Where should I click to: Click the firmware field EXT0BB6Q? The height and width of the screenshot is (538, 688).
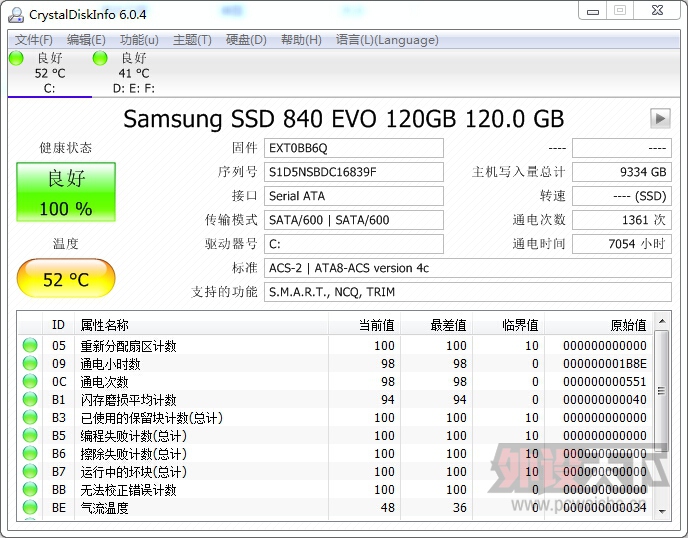[354, 148]
